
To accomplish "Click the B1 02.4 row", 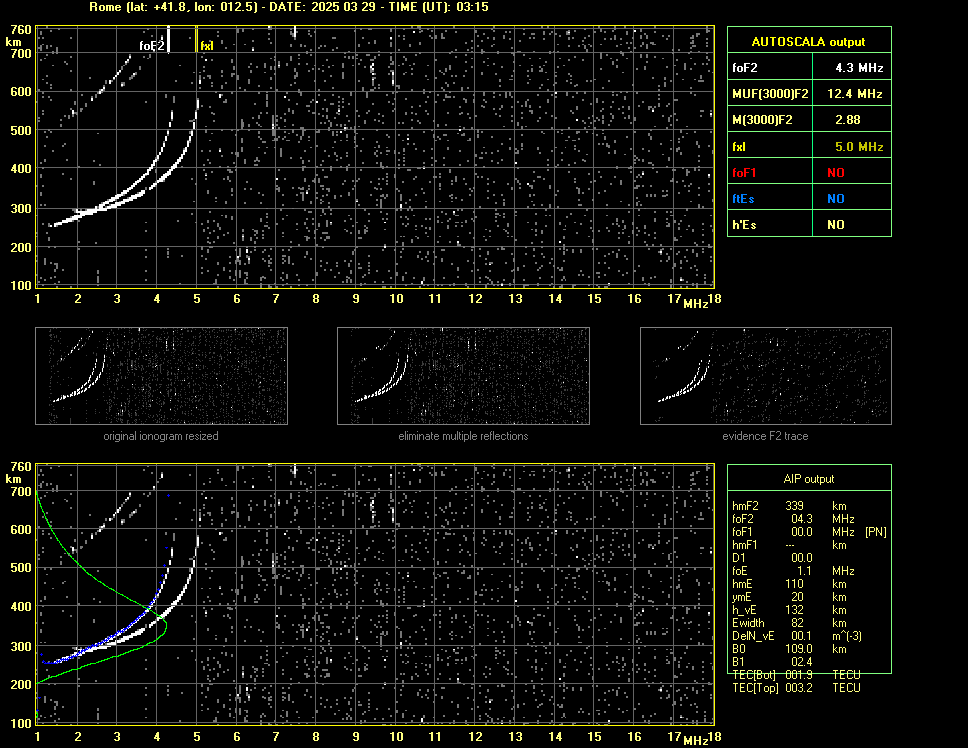I will (x=772, y=662).
